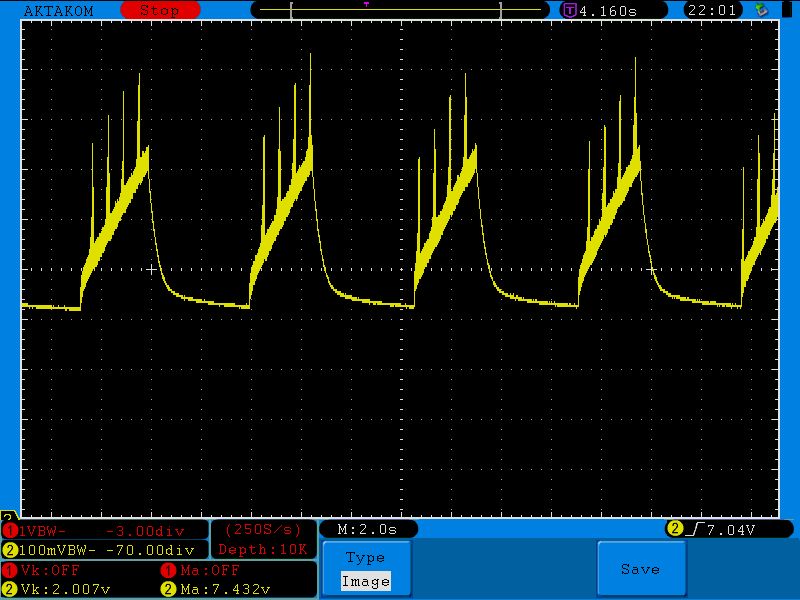Screen dimensions: 800x600
Task: Click the USB connection status icon
Action: (x=762, y=10)
